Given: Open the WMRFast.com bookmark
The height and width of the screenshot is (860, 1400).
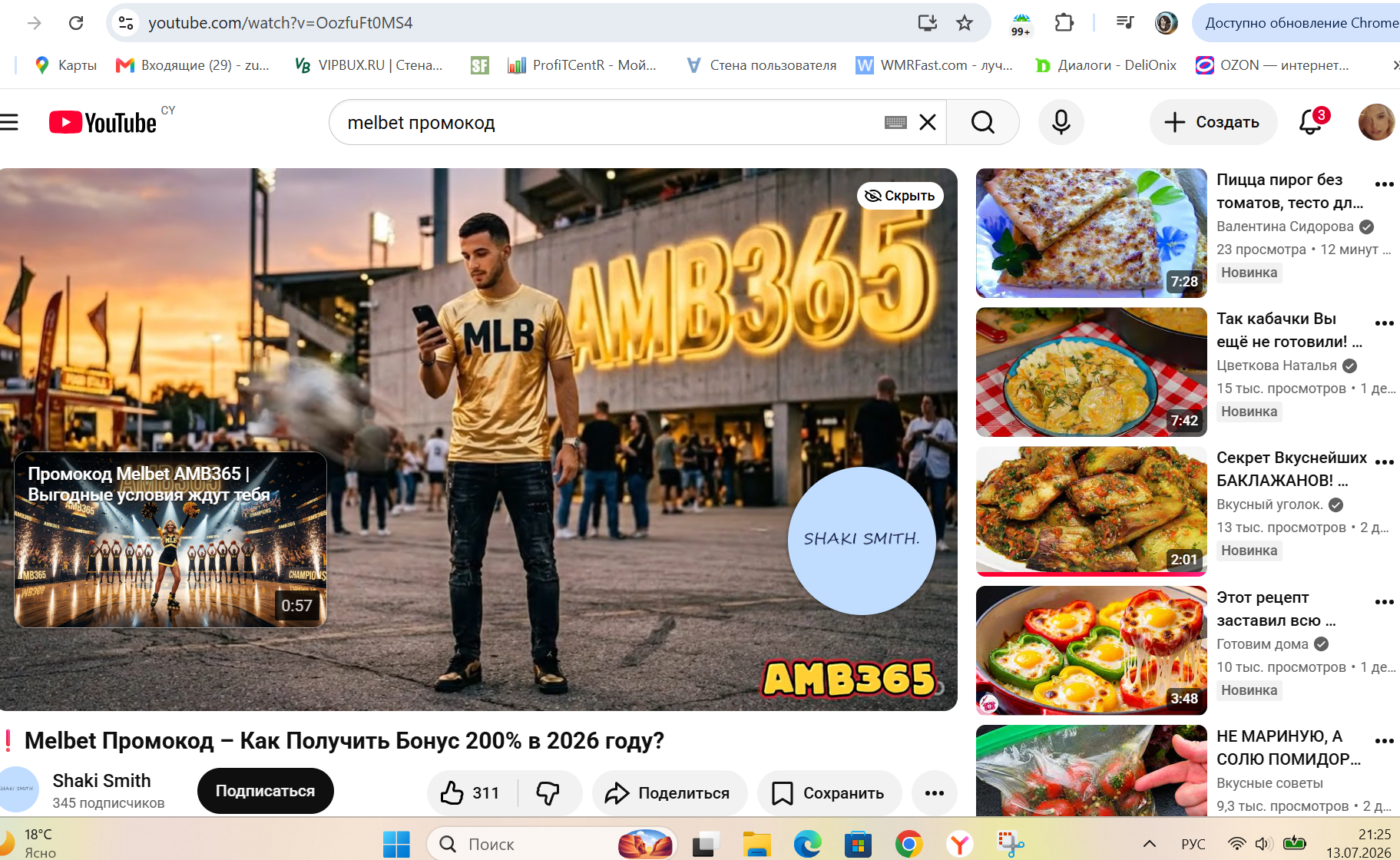Looking at the screenshot, I should pos(935,65).
